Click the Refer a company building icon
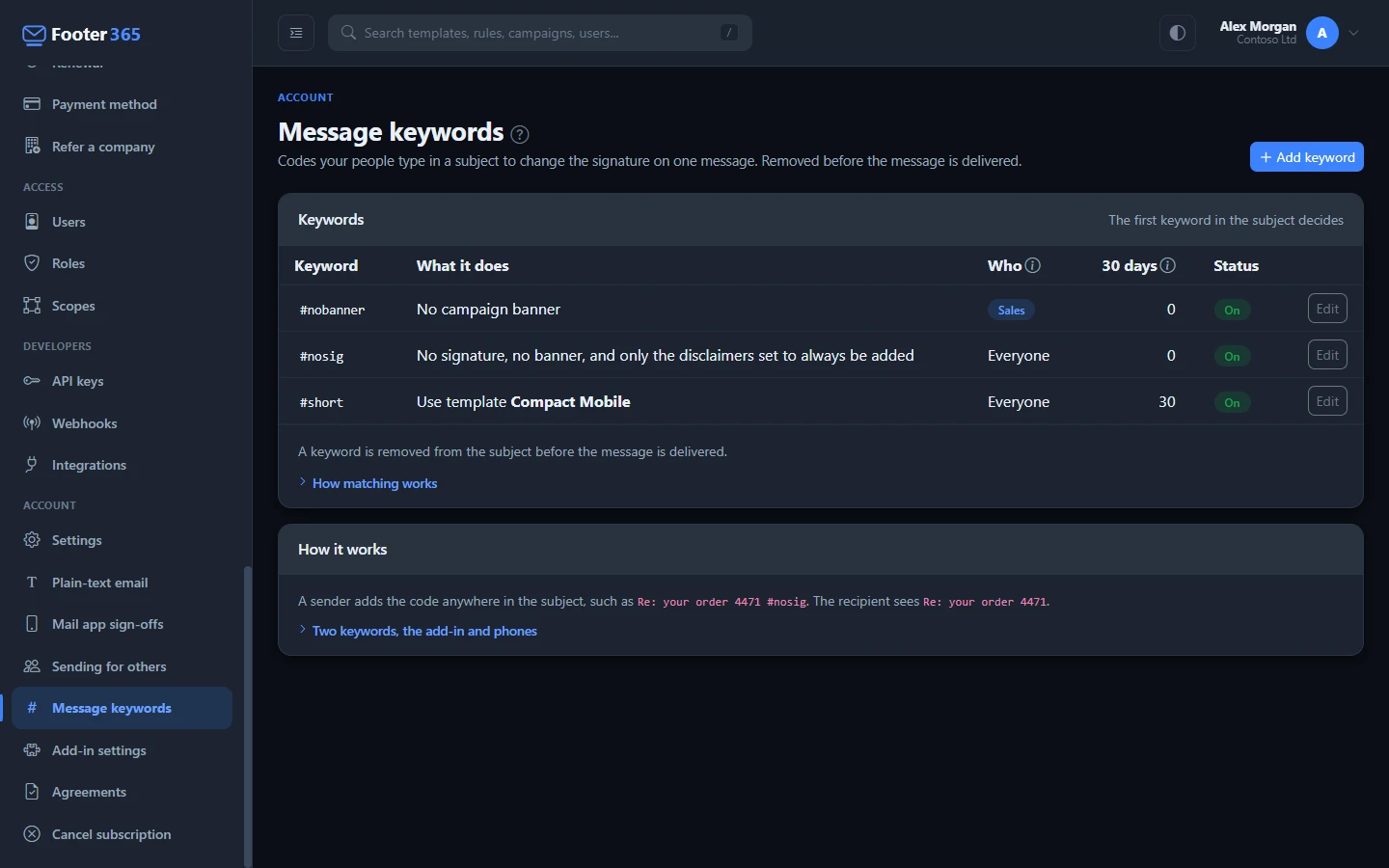Viewport: 1389px width, 868px height. coord(32,147)
